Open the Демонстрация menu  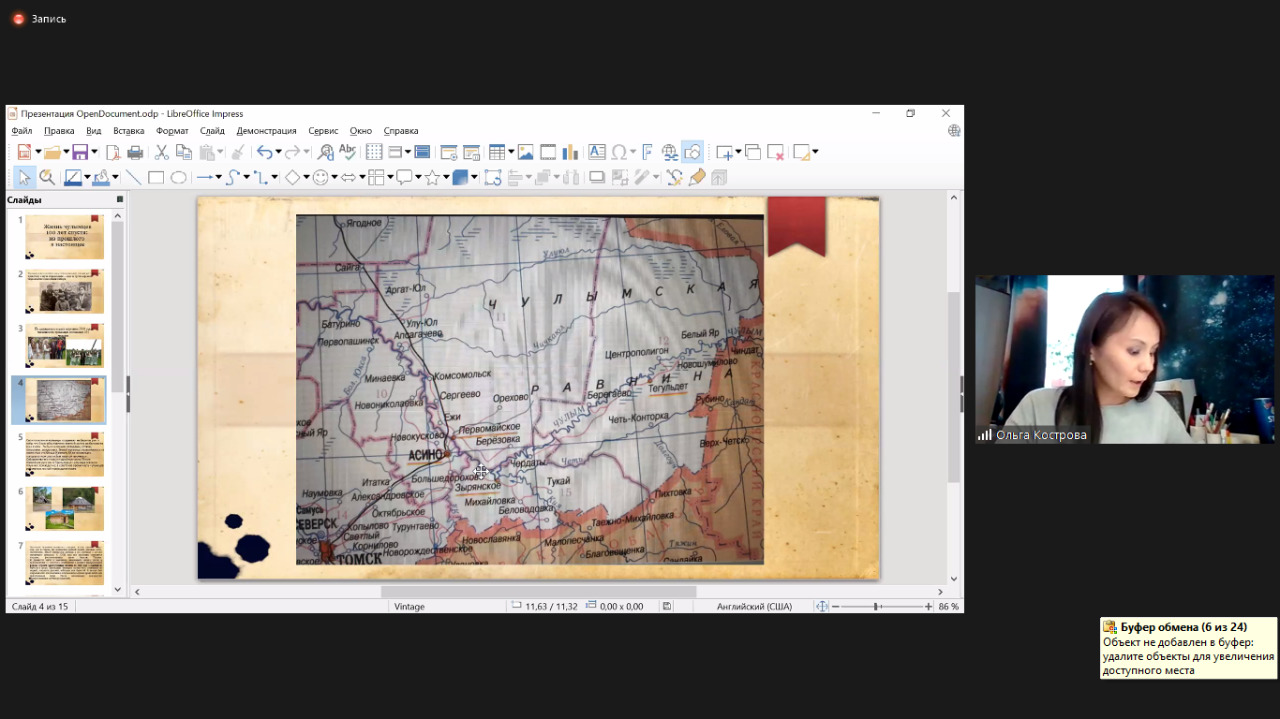[266, 131]
